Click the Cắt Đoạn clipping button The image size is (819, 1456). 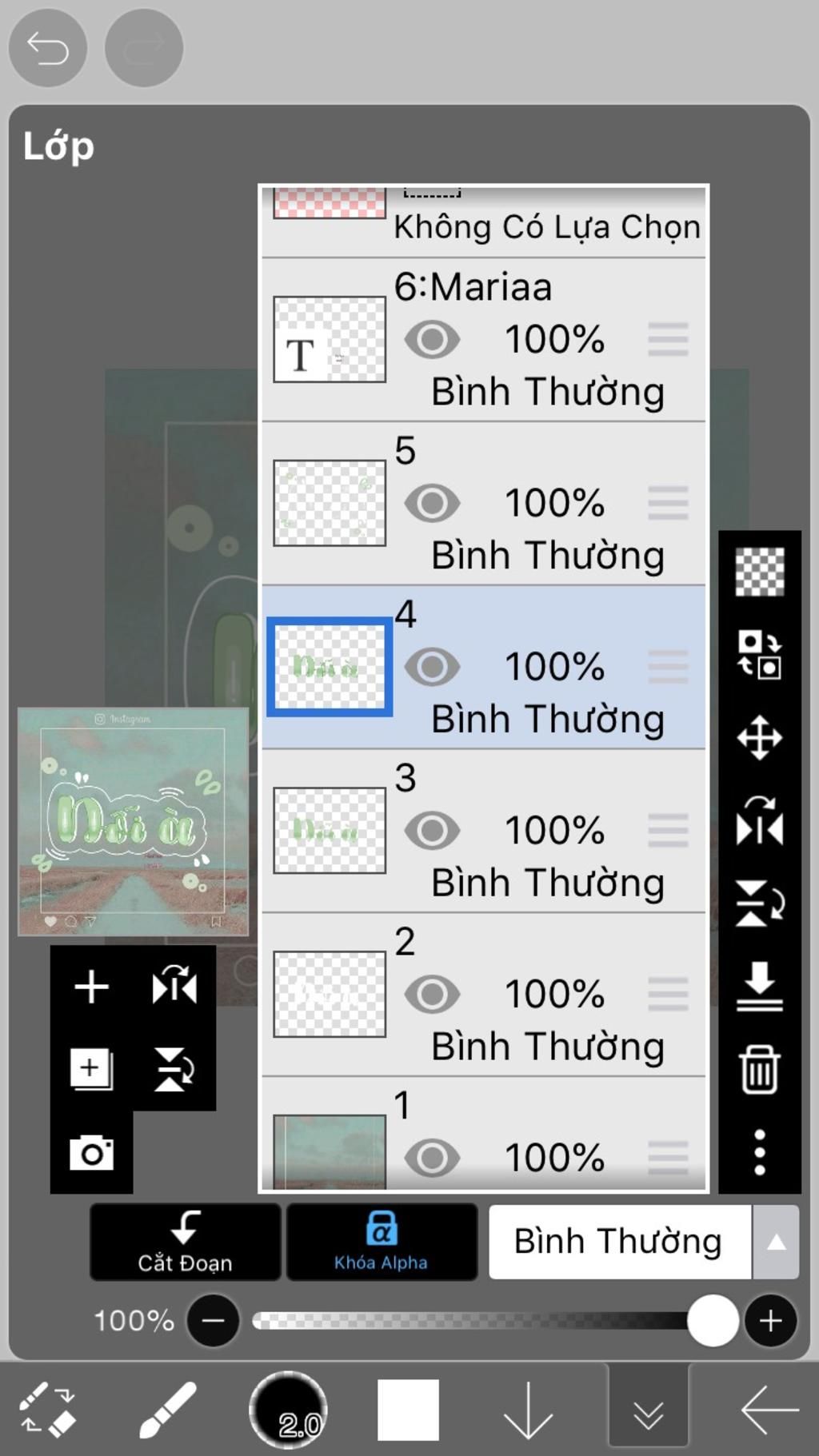[x=185, y=1242]
